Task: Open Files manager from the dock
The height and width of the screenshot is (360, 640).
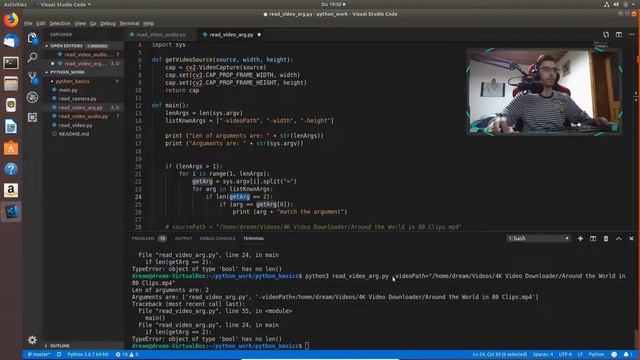Action: pyautogui.click(x=11, y=84)
